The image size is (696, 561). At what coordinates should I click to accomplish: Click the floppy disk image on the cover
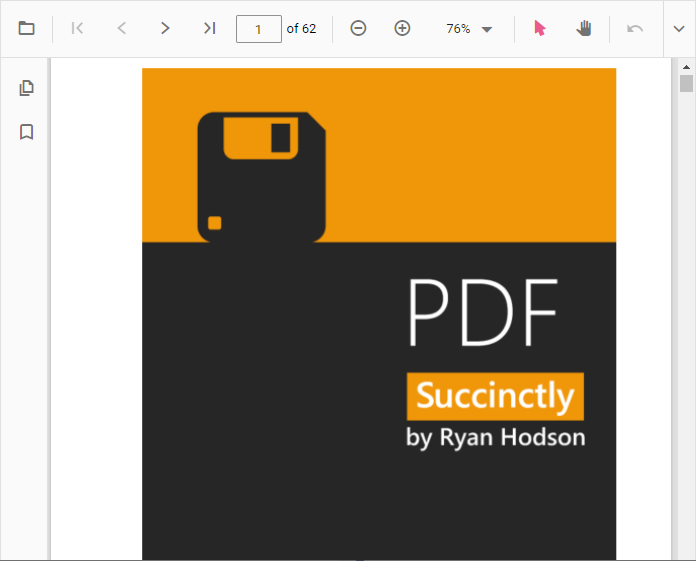click(261, 177)
